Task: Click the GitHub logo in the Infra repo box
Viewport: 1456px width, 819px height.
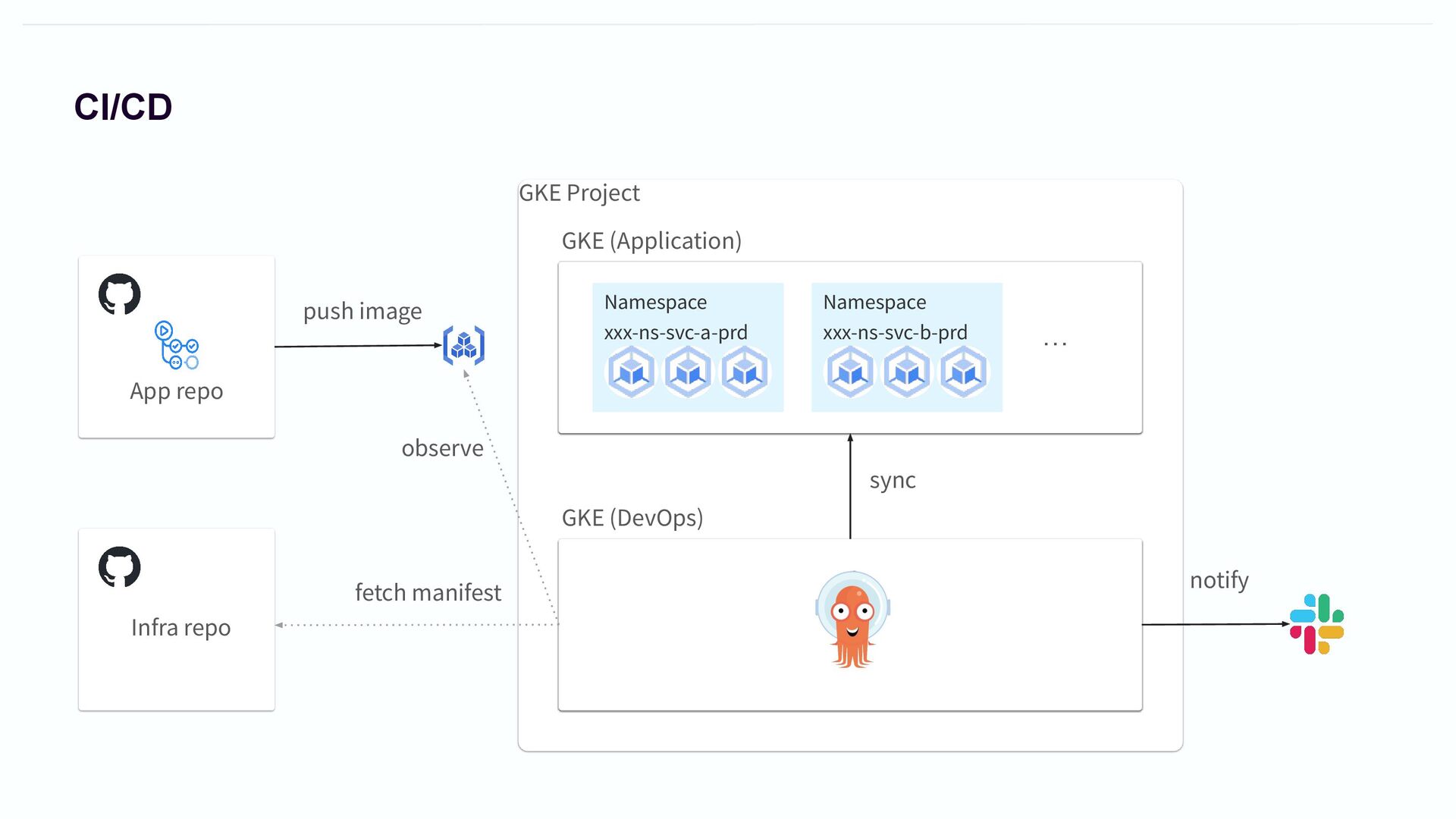Action: coord(120,566)
